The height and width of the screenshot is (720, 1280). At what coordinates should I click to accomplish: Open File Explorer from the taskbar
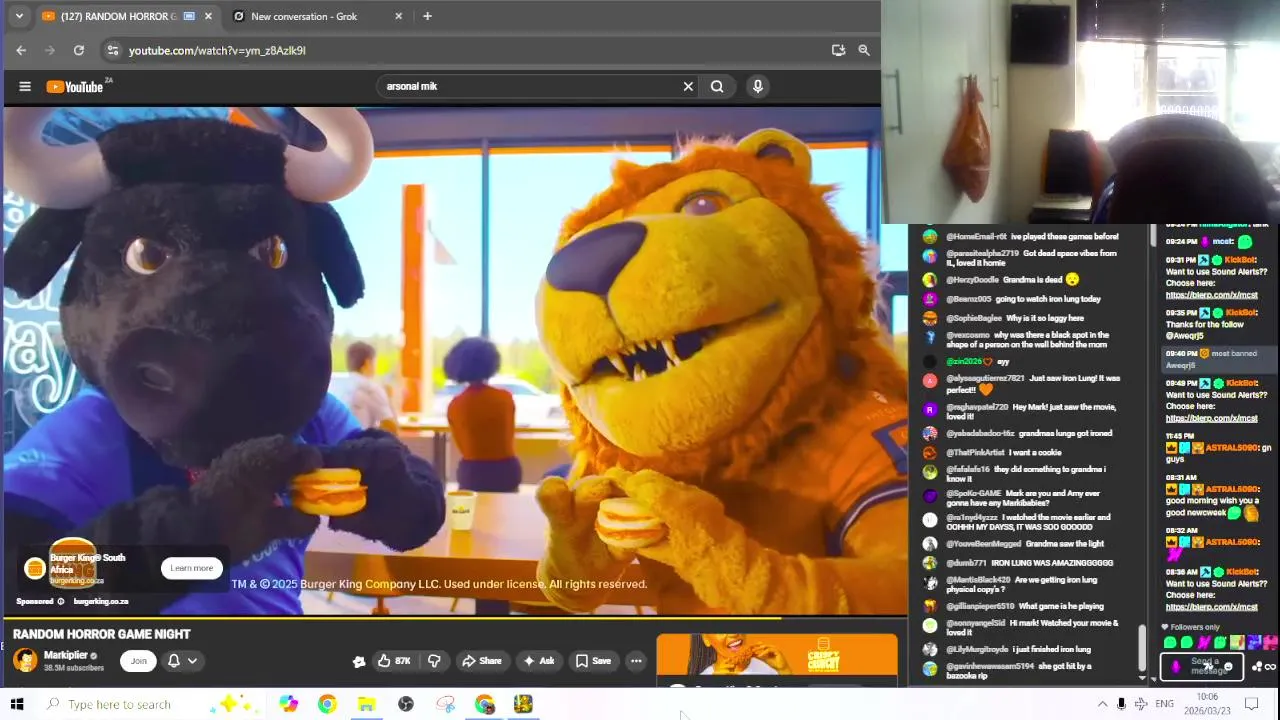(x=366, y=704)
